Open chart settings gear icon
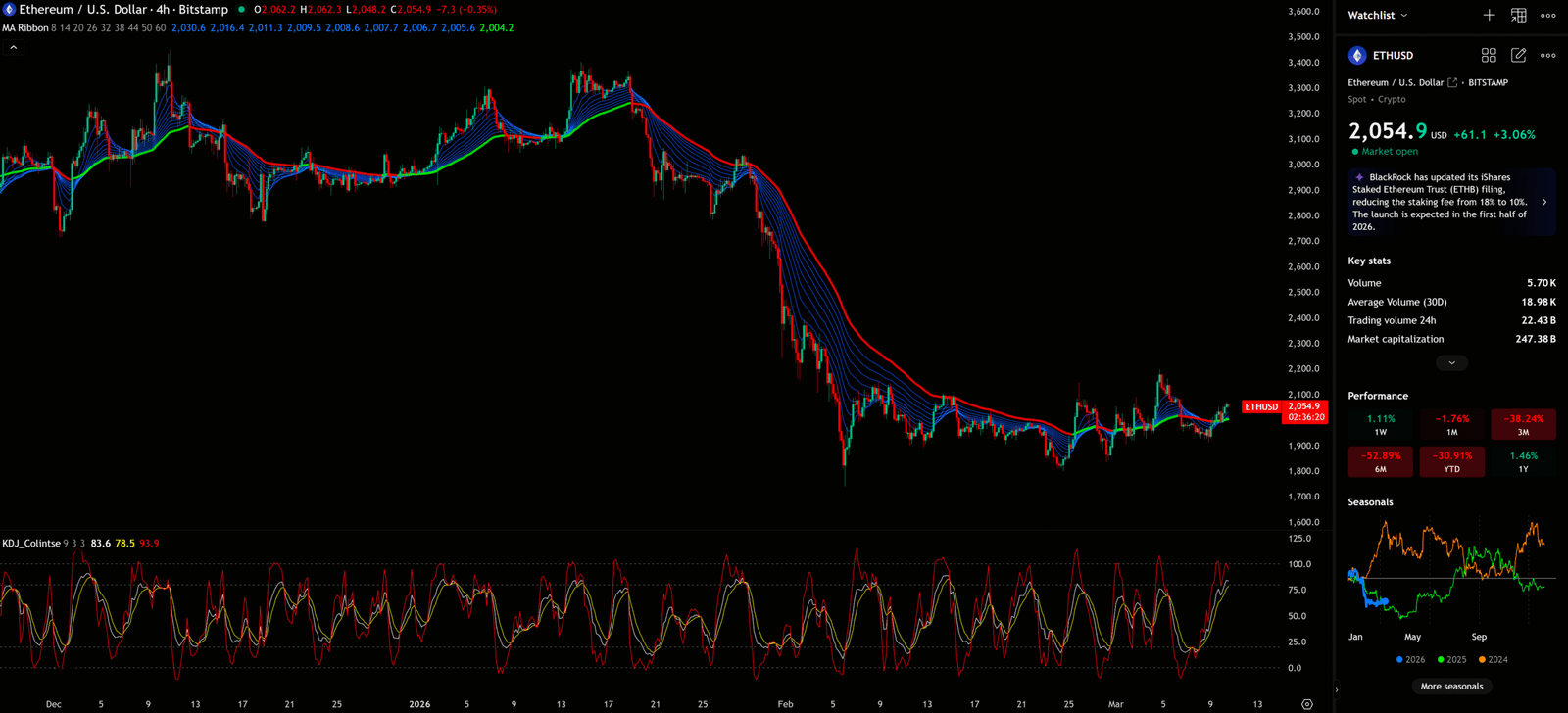 [x=1306, y=704]
